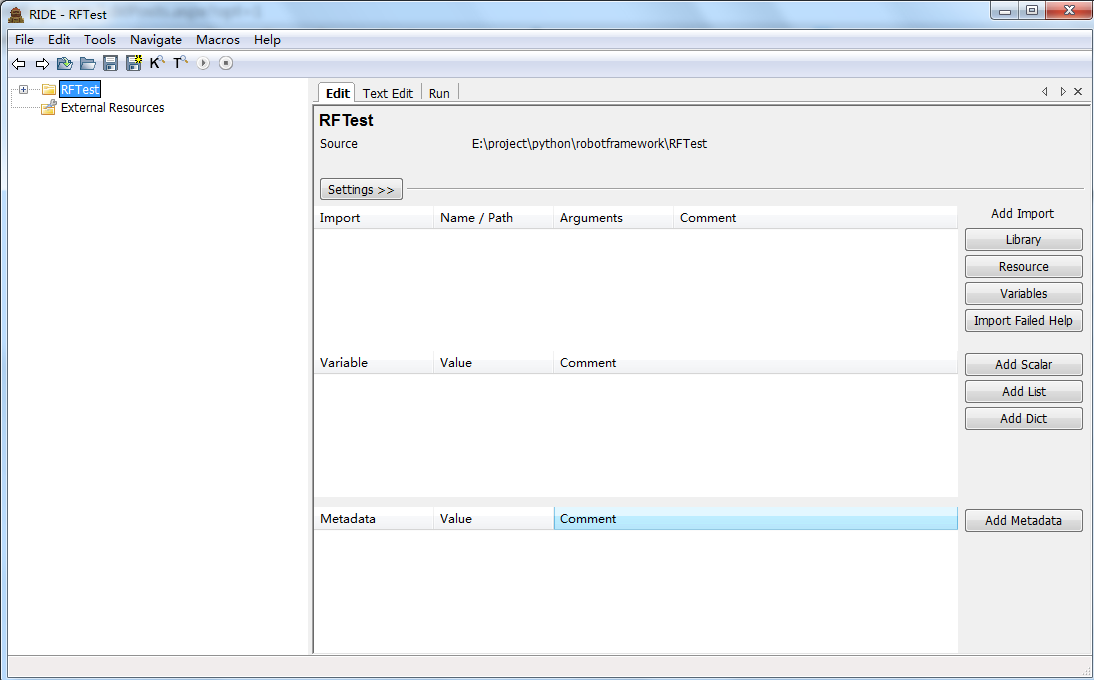Click the Import column header

click(374, 218)
